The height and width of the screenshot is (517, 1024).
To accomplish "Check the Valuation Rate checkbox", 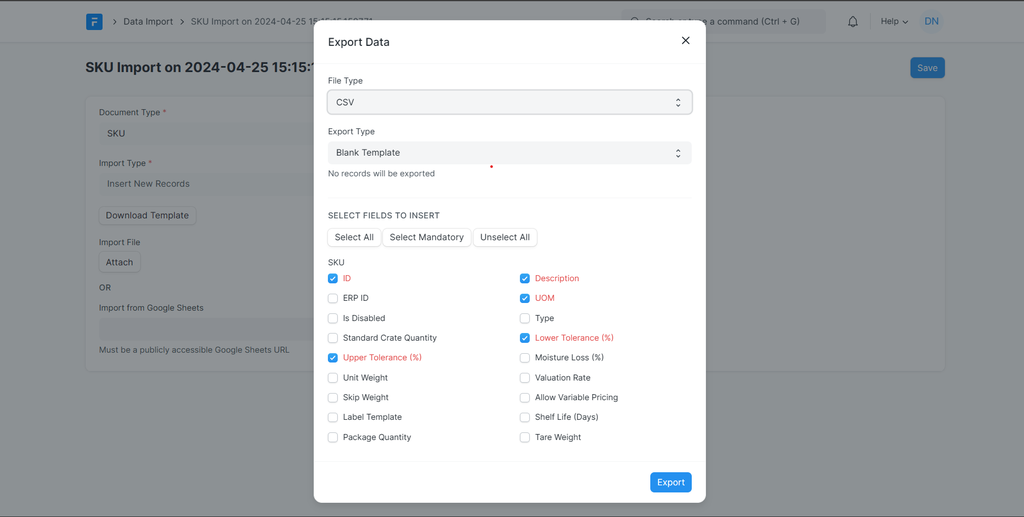I will (x=525, y=378).
